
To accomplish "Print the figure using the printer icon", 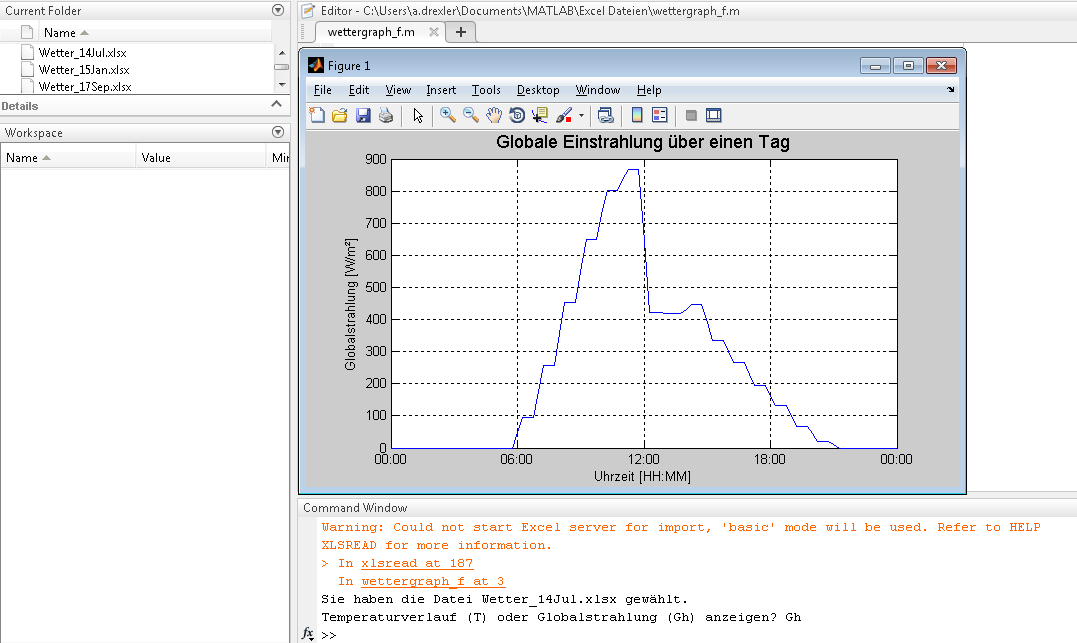I will (386, 116).
